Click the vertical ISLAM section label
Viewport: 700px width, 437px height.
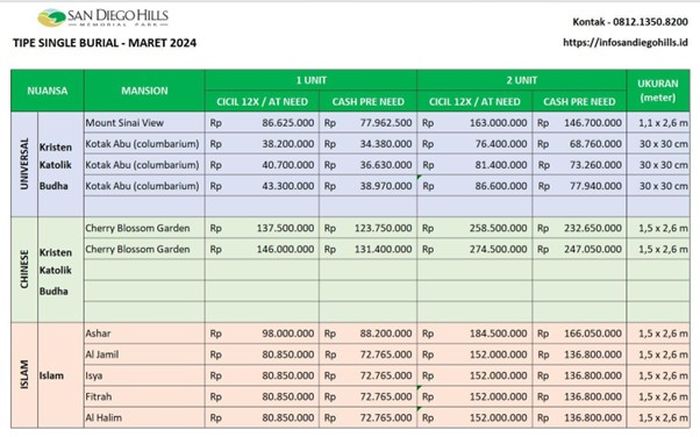coord(23,374)
